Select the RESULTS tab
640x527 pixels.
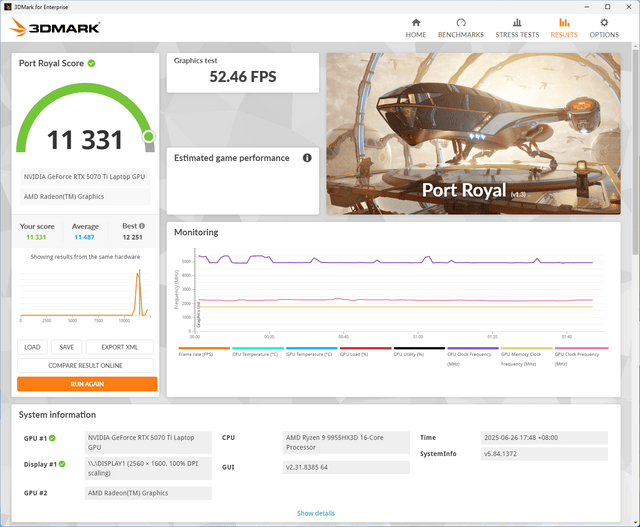(x=564, y=28)
